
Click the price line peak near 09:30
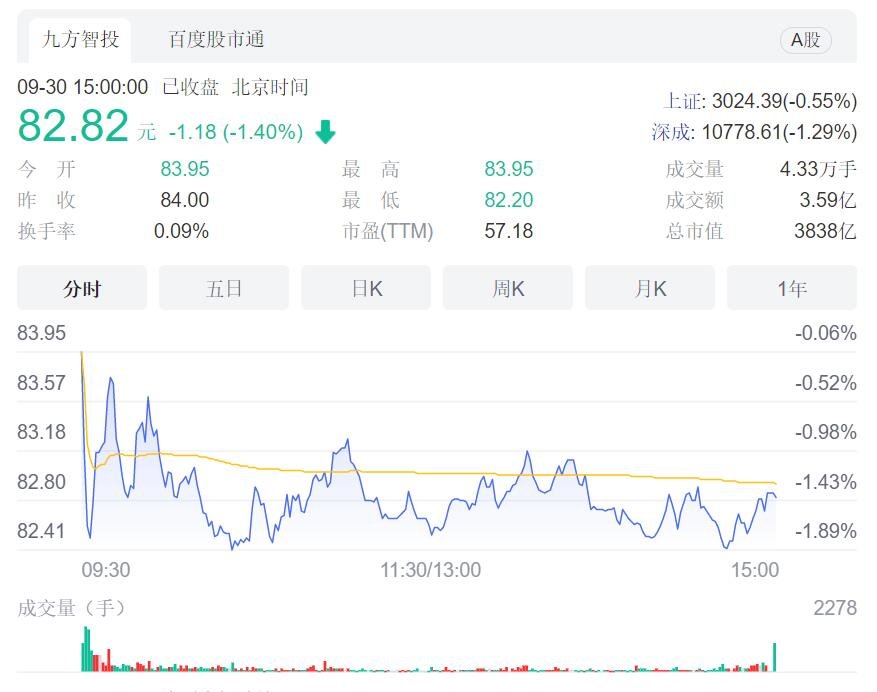pyautogui.click(x=111, y=379)
